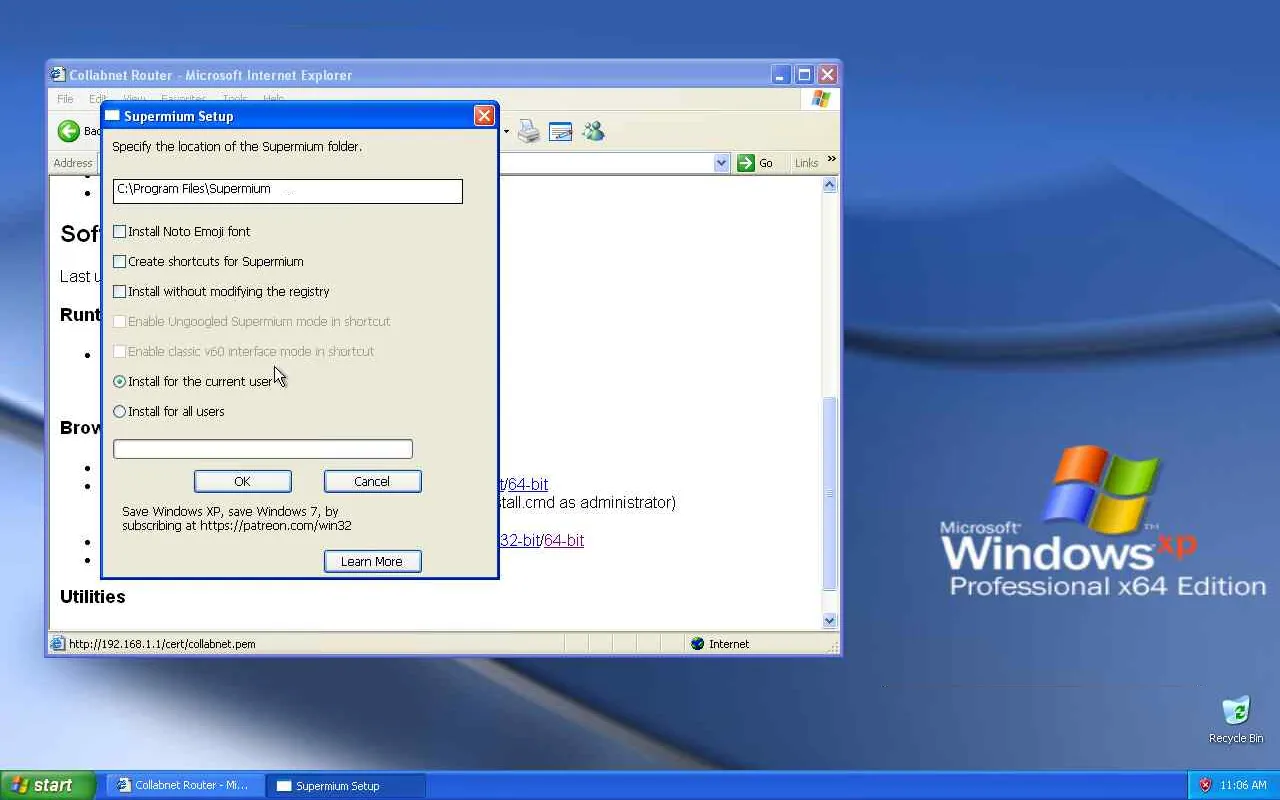The image size is (1280, 800).
Task: Click the Edit page icon in Internet Explorer toolbar
Action: pos(560,131)
